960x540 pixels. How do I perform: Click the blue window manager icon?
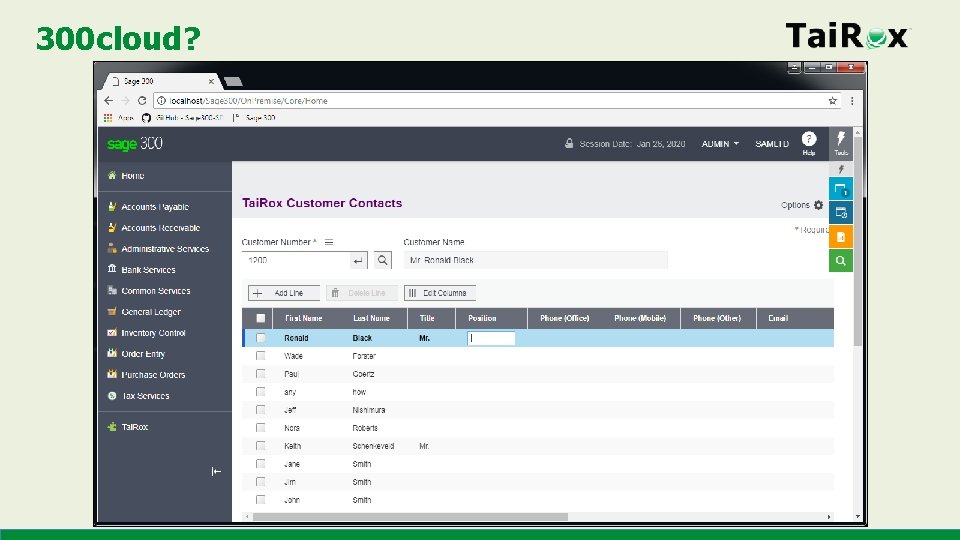(x=841, y=189)
